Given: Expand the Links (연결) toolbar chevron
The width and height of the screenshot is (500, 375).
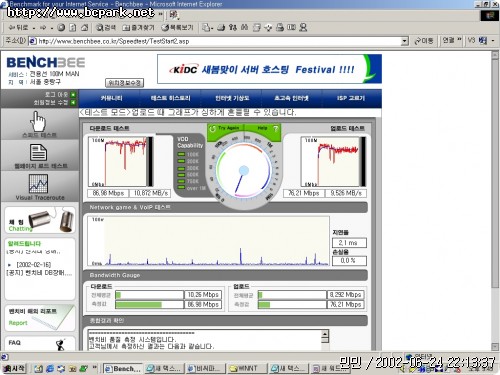Looking at the screenshot, I should coord(459,40).
